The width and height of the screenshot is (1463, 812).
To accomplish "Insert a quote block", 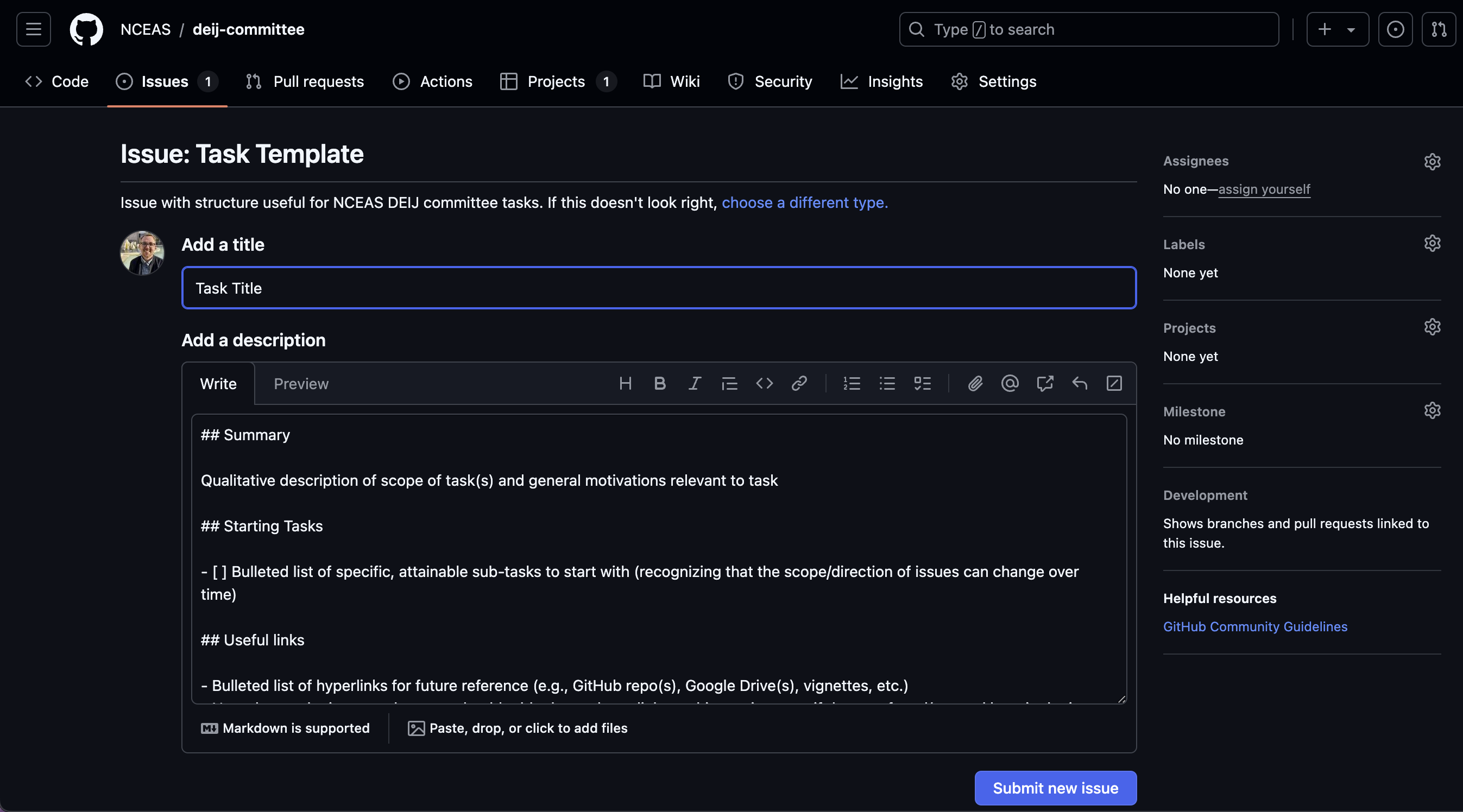I will (729, 383).
